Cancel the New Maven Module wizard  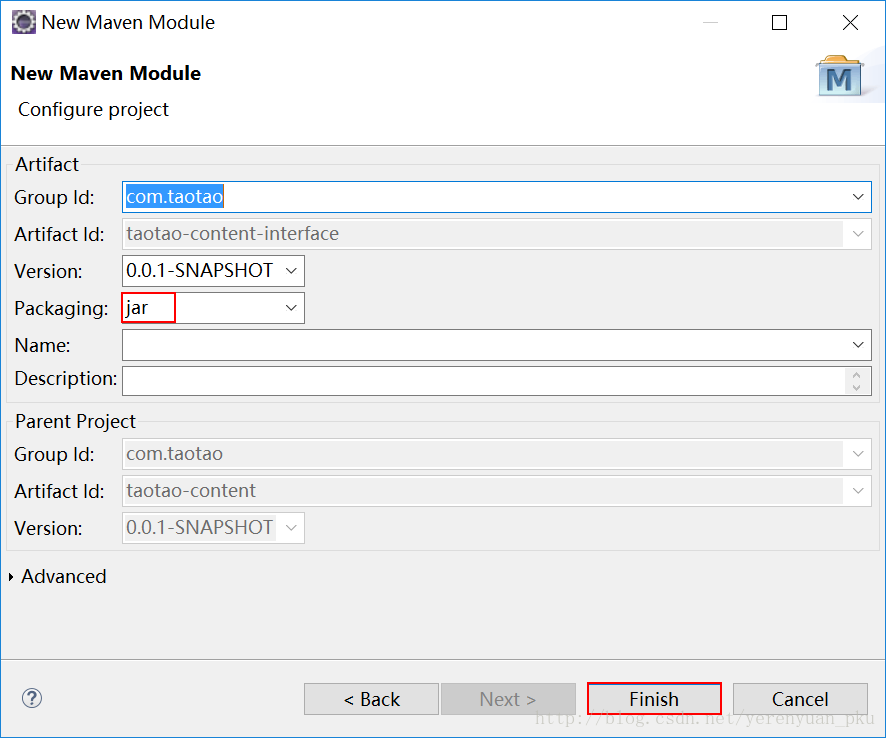coord(800,699)
